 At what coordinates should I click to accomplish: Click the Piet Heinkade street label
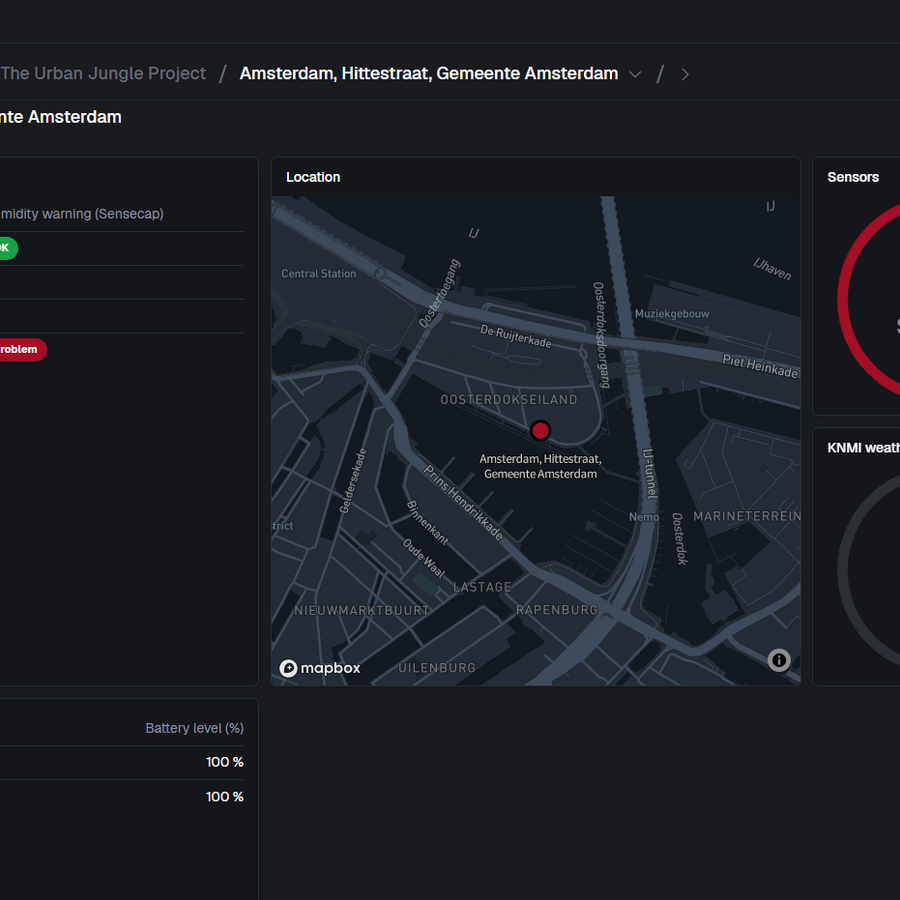point(760,367)
